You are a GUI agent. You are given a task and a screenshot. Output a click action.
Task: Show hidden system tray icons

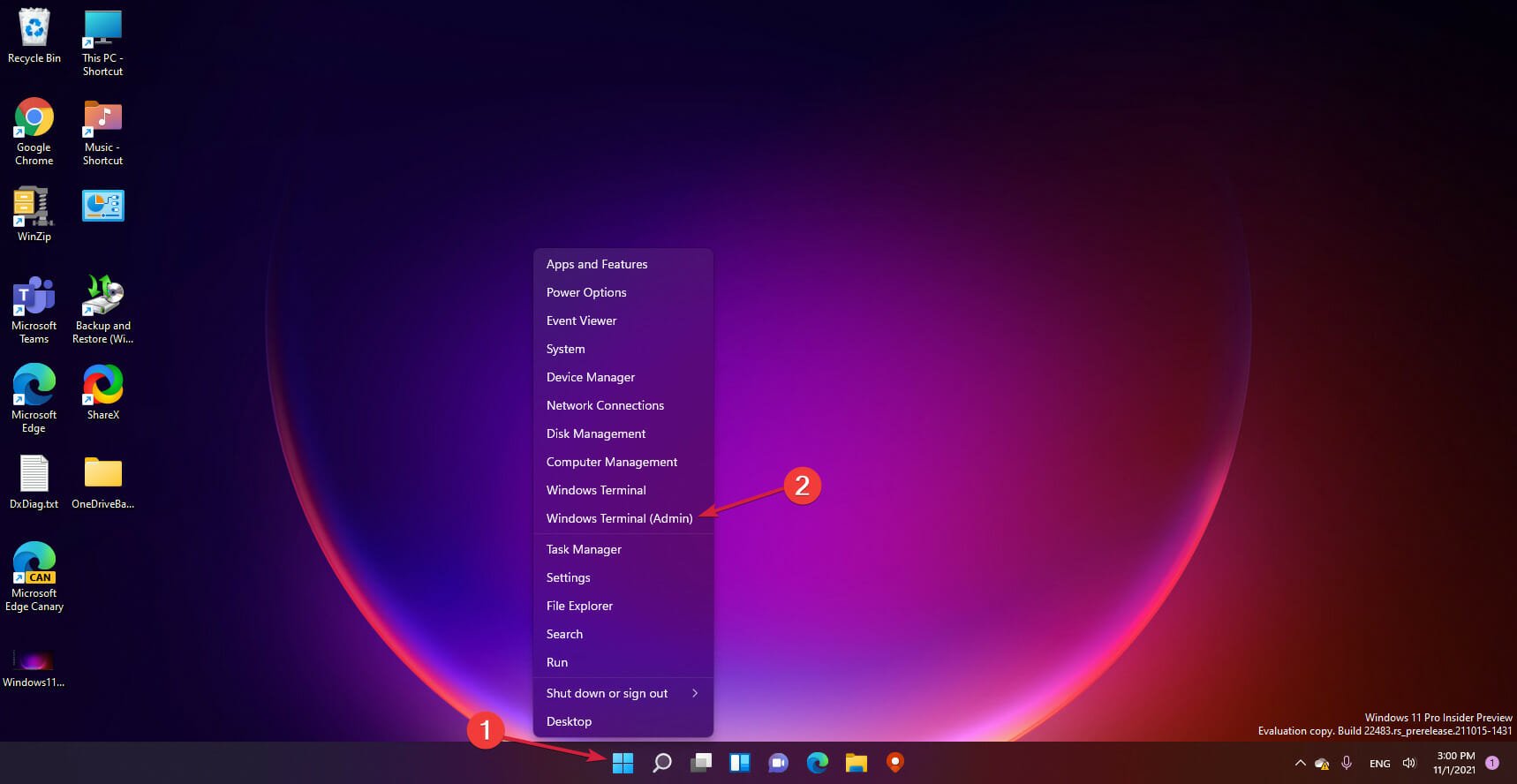(1300, 763)
